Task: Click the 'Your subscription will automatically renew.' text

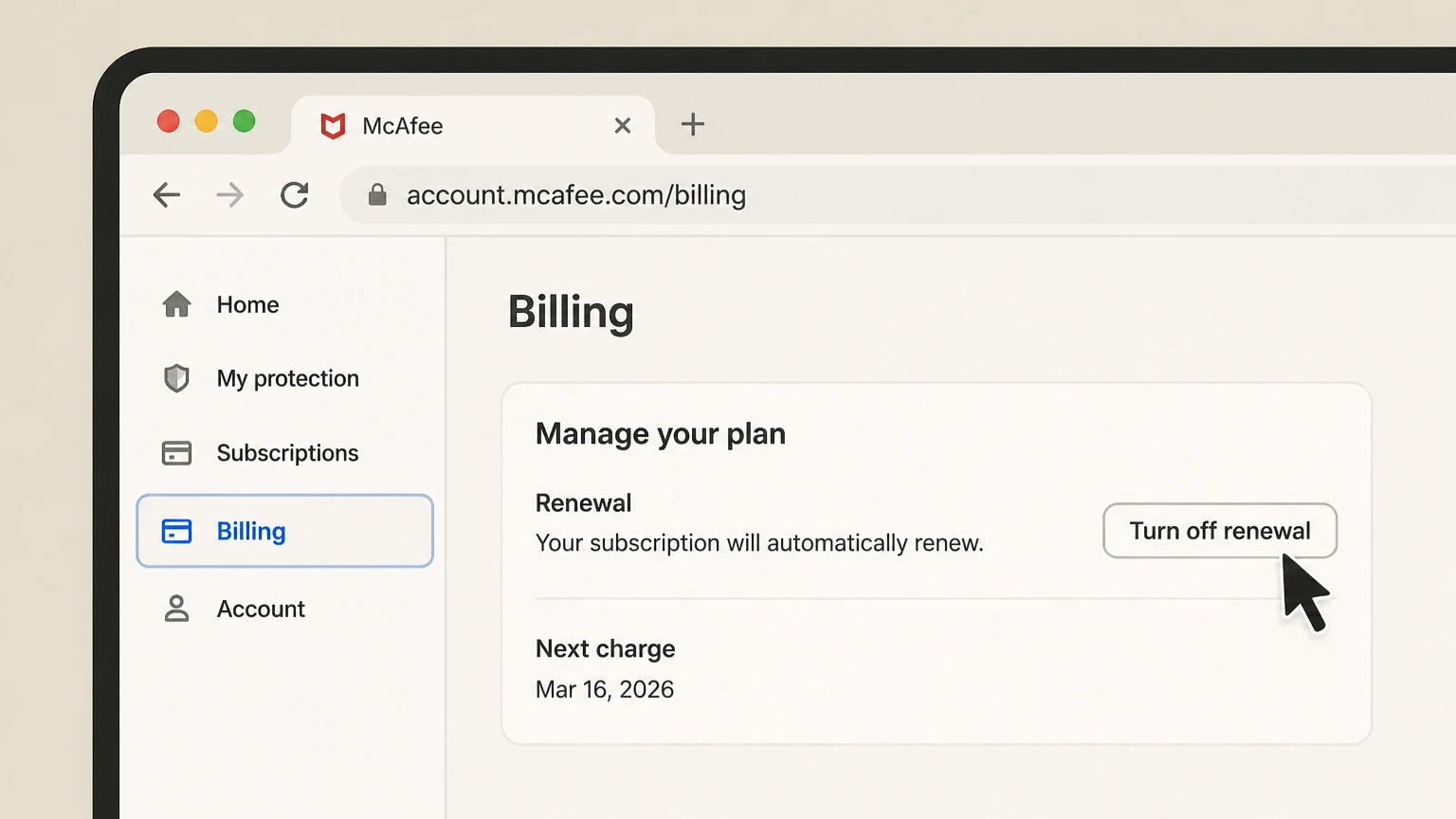Action: point(759,543)
